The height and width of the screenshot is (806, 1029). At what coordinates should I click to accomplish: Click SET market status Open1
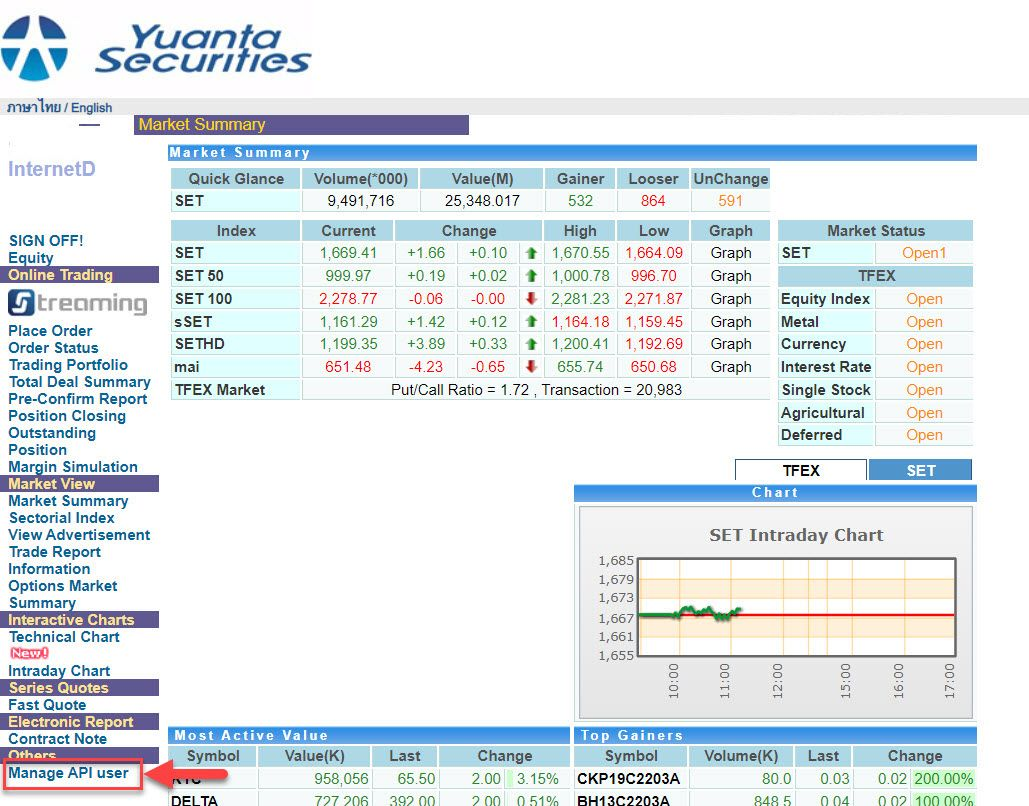[923, 253]
